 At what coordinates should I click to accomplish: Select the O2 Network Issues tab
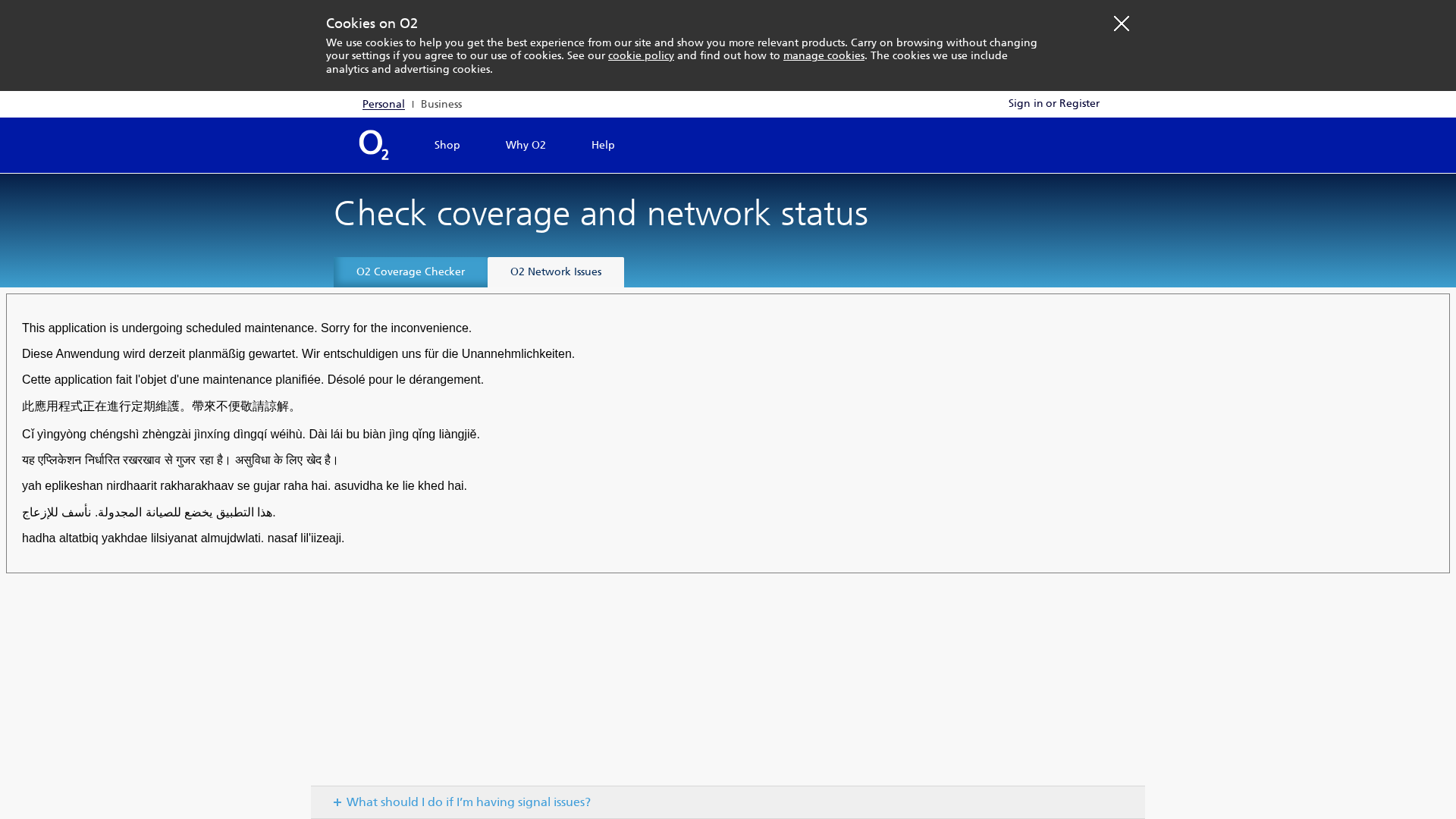click(x=556, y=271)
